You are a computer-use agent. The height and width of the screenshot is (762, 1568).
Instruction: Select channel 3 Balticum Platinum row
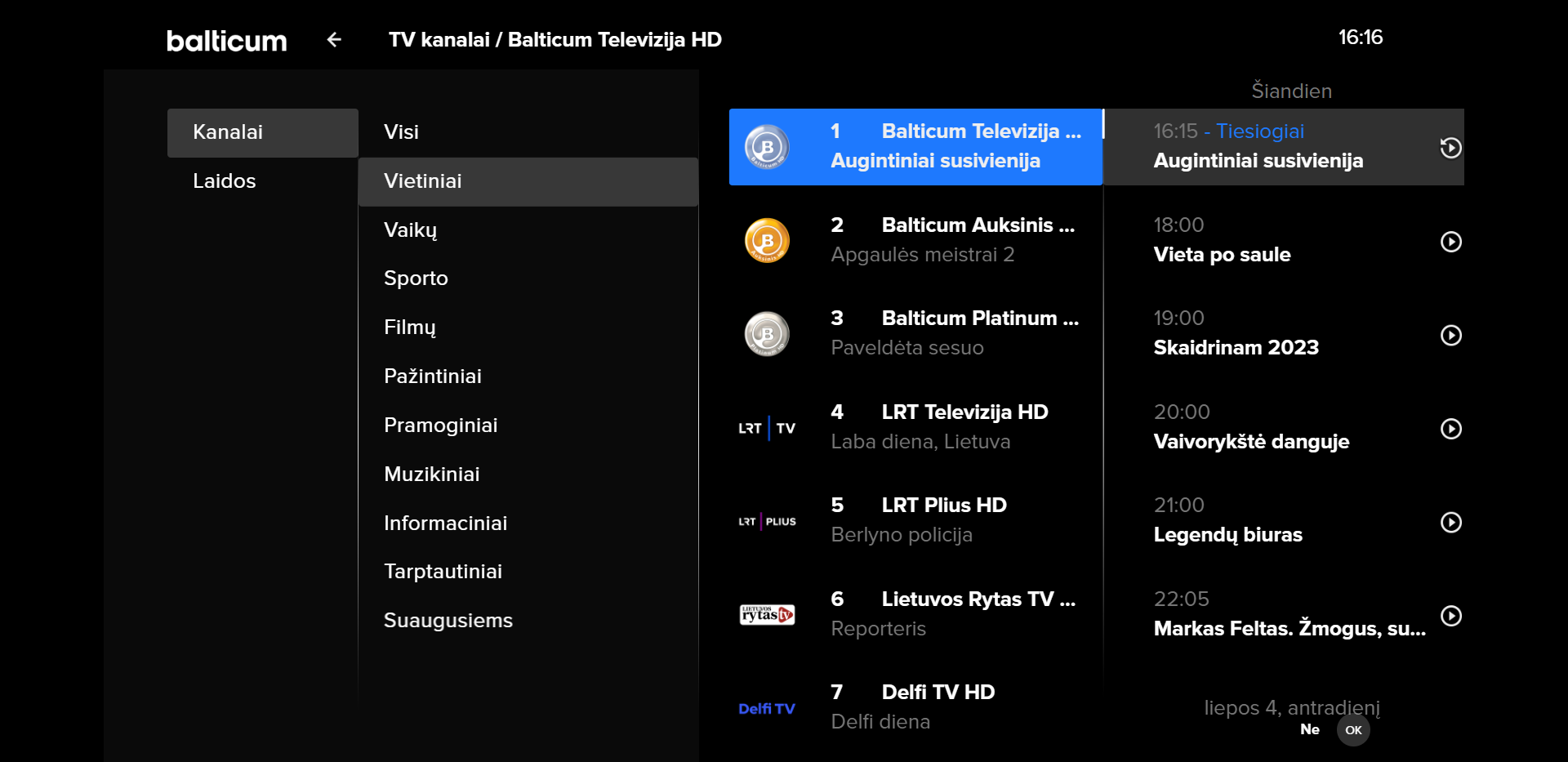click(915, 334)
